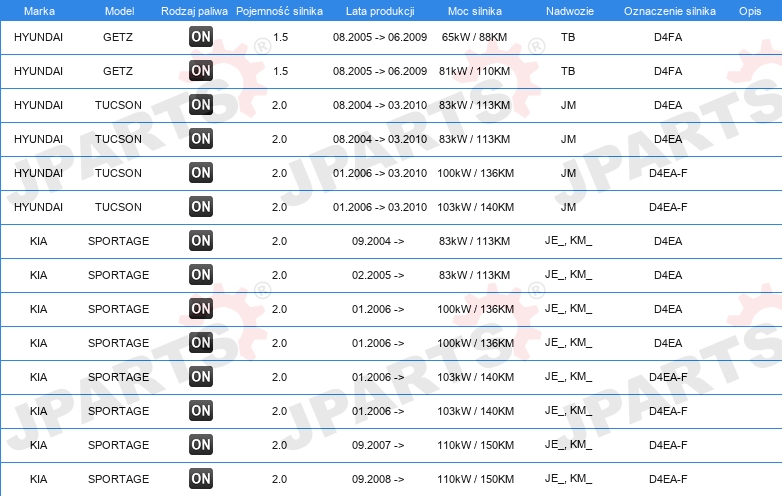Click the Pojemność silnika column header
The width and height of the screenshot is (782, 496).
coord(279,11)
